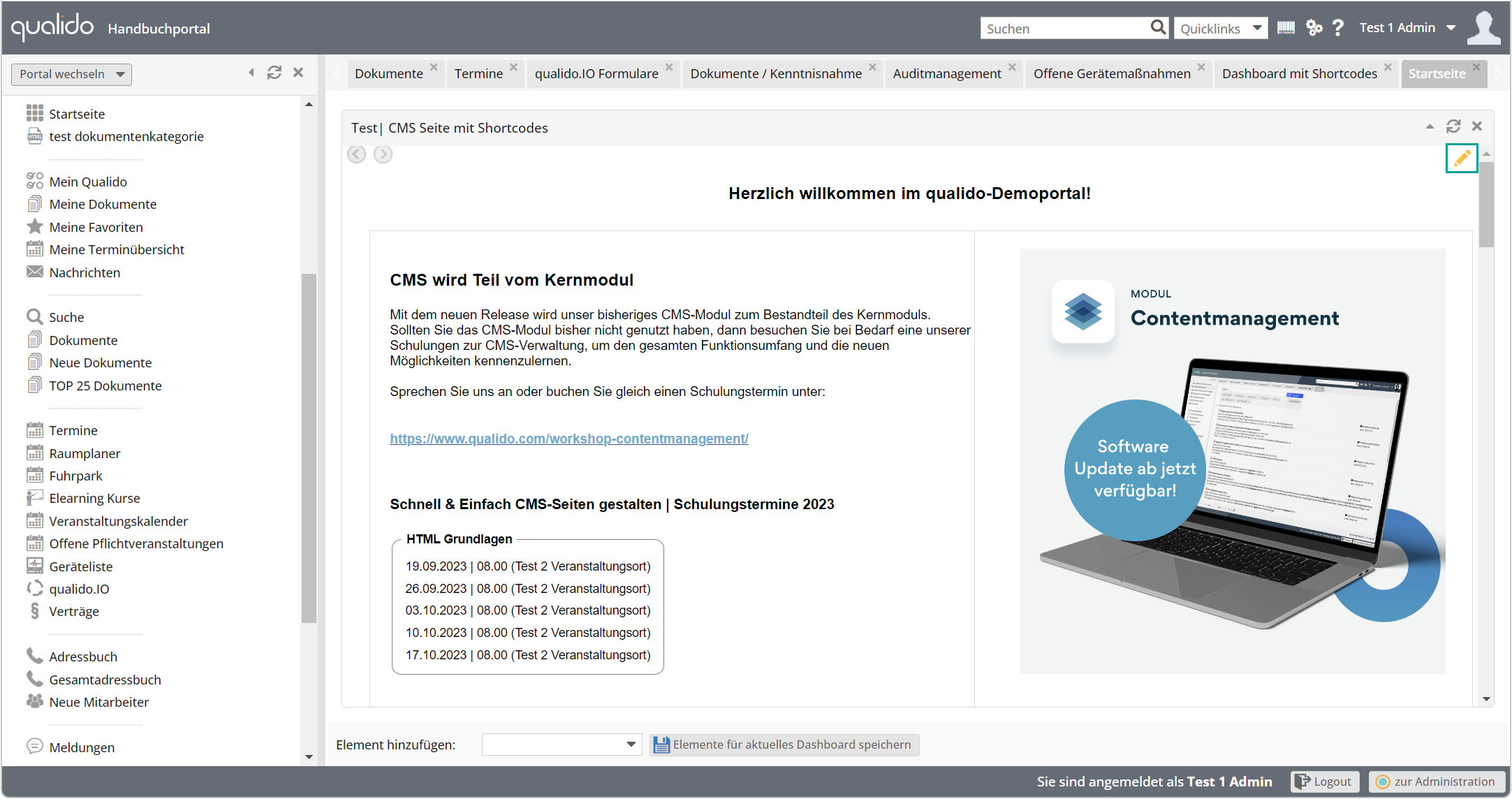Switch to Dashboard mit Shortcodes tab
Viewport: 1512px width, 799px height.
[1300, 73]
